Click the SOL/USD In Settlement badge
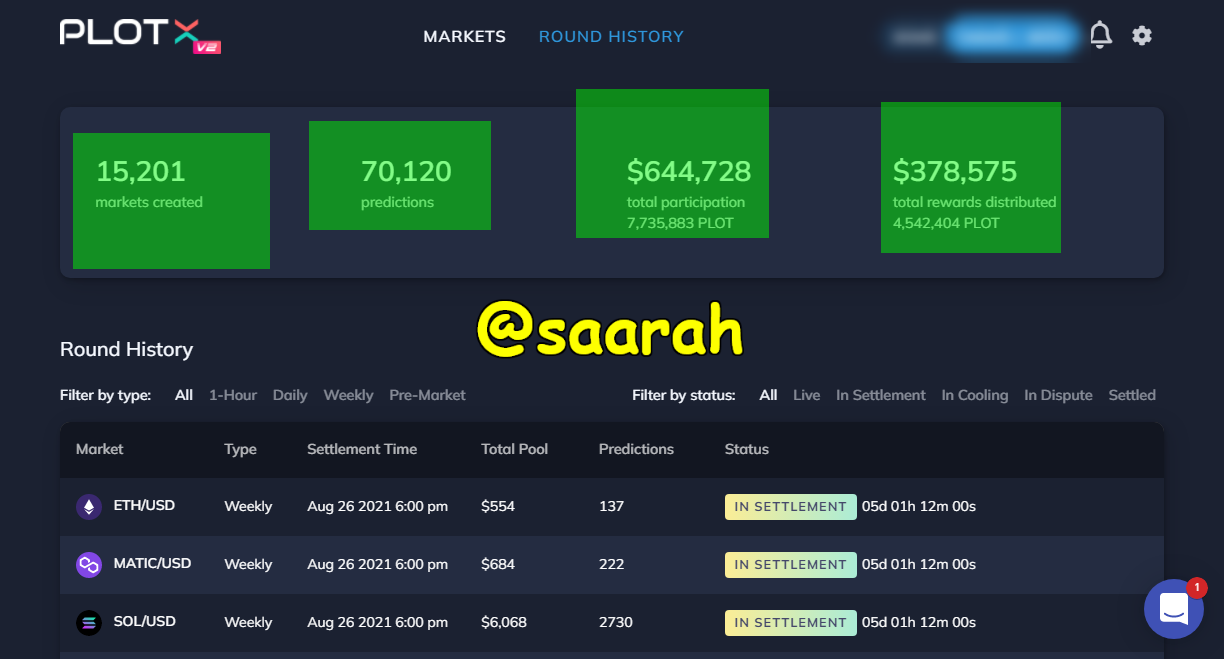 [x=791, y=623]
